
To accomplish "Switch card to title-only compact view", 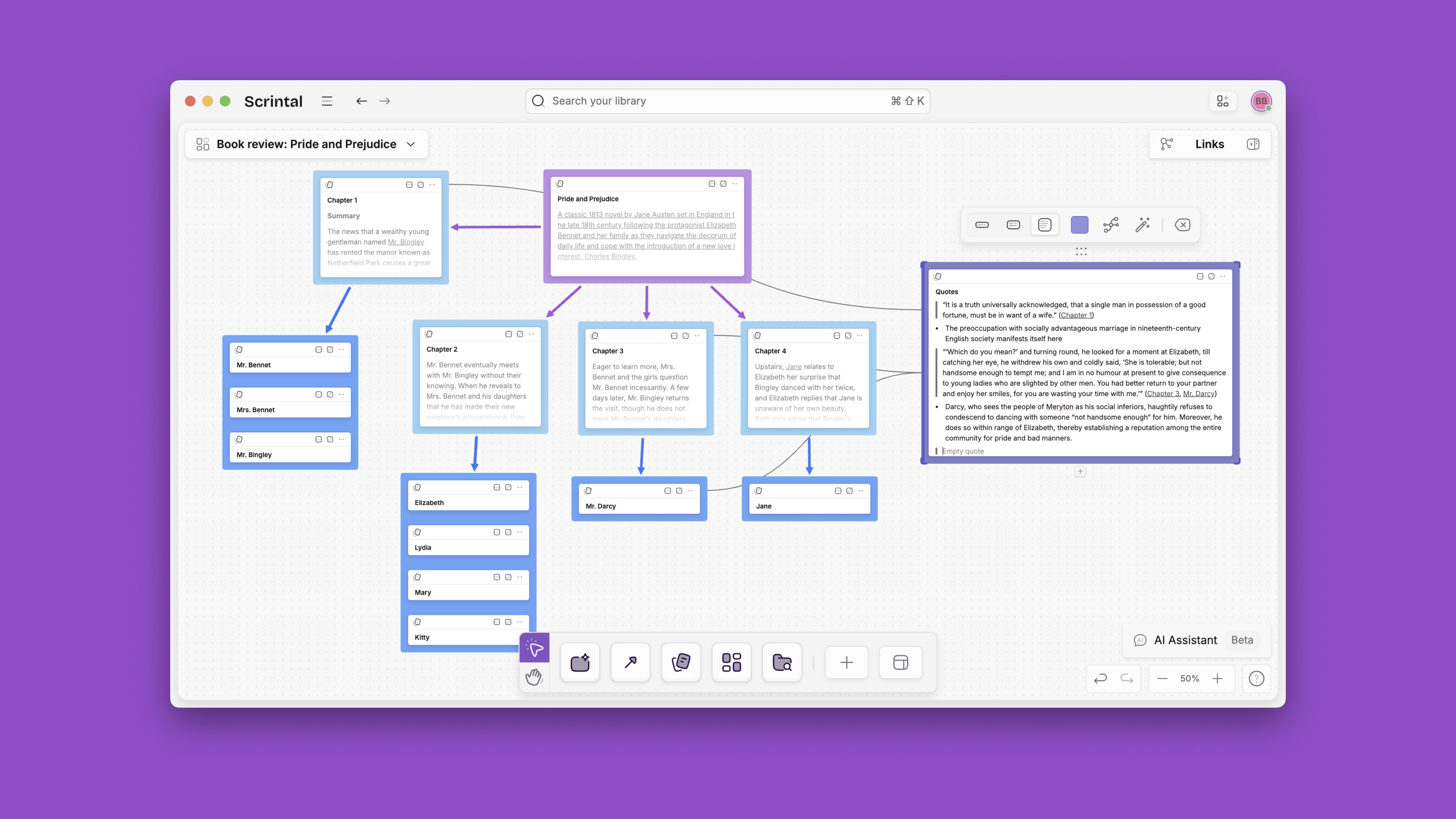I will point(982,225).
